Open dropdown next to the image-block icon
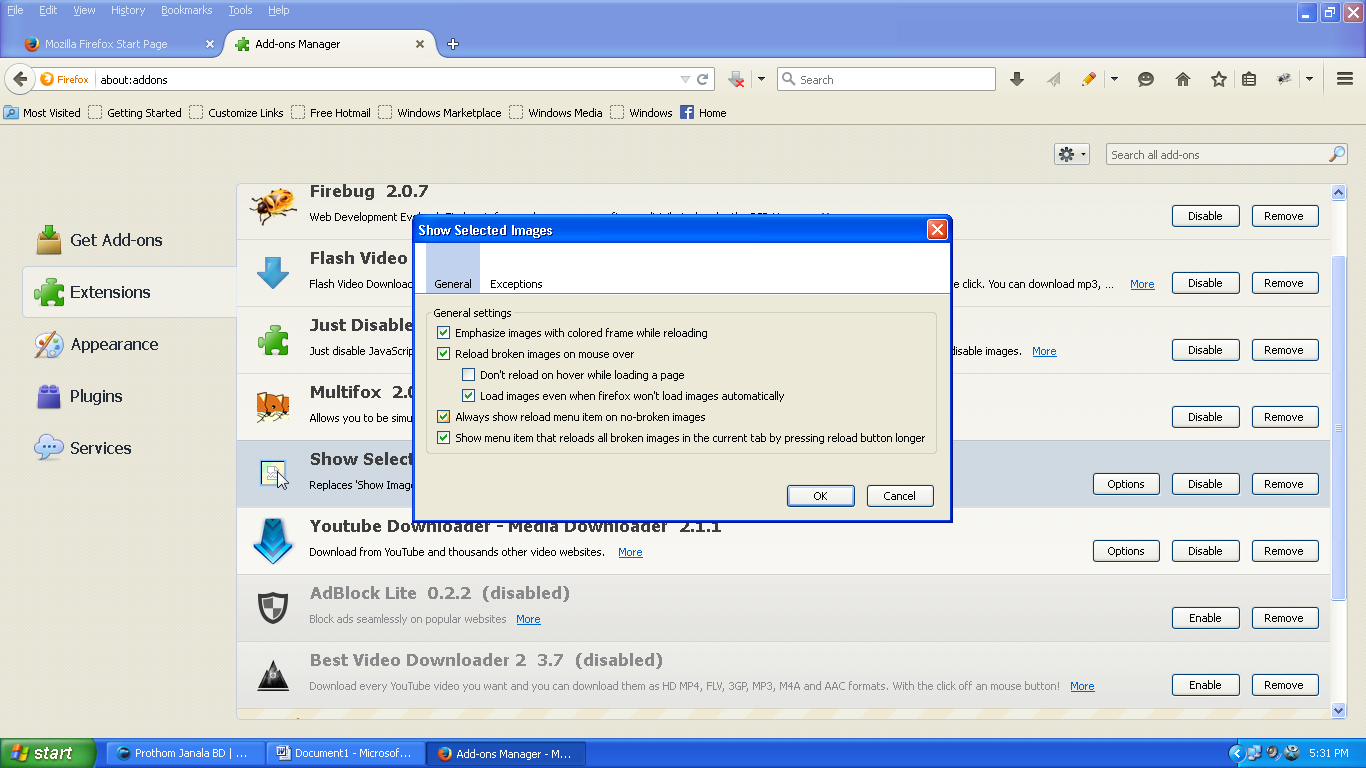1366x768 pixels. (761, 79)
